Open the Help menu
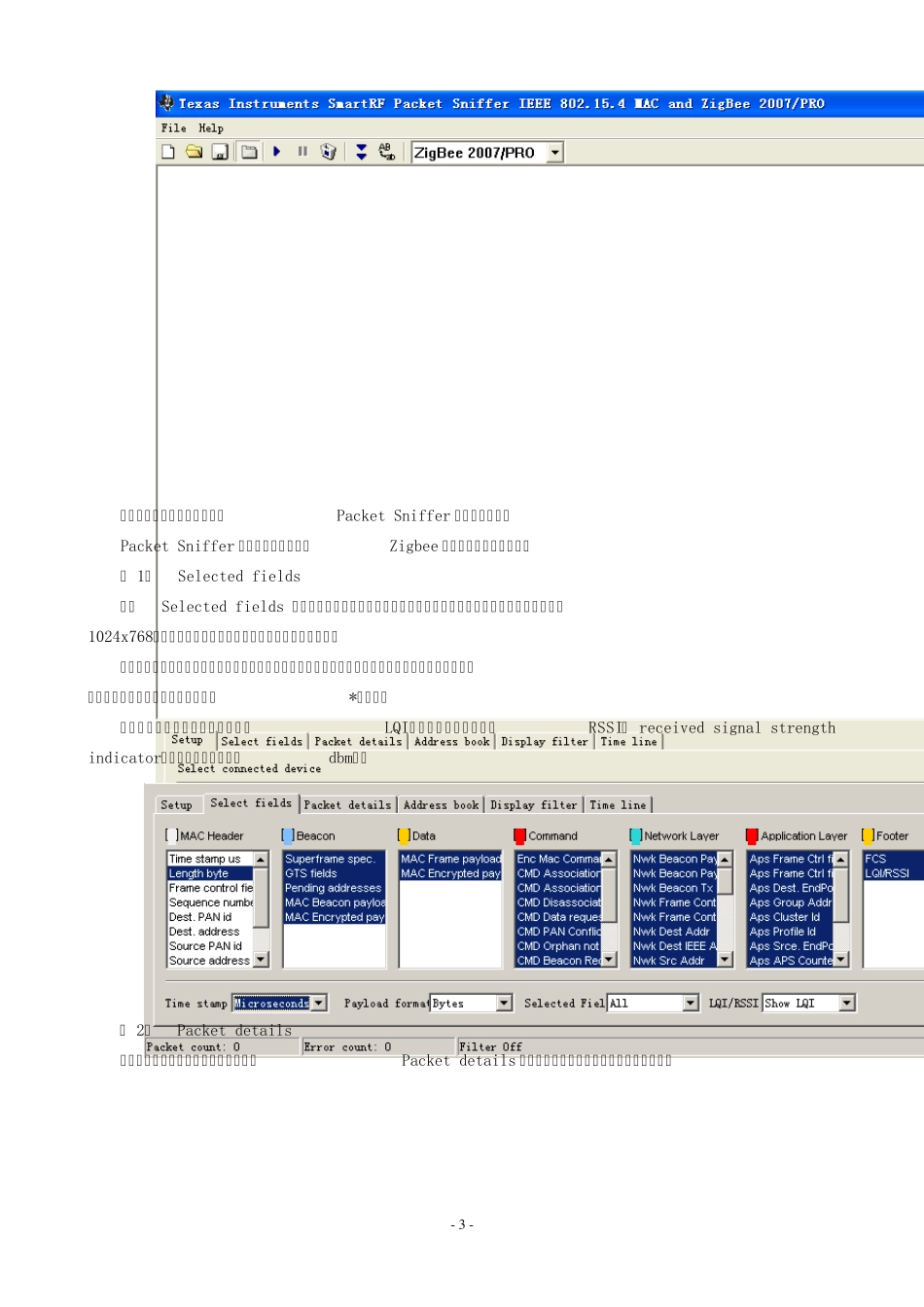The image size is (924, 1307). click(211, 128)
